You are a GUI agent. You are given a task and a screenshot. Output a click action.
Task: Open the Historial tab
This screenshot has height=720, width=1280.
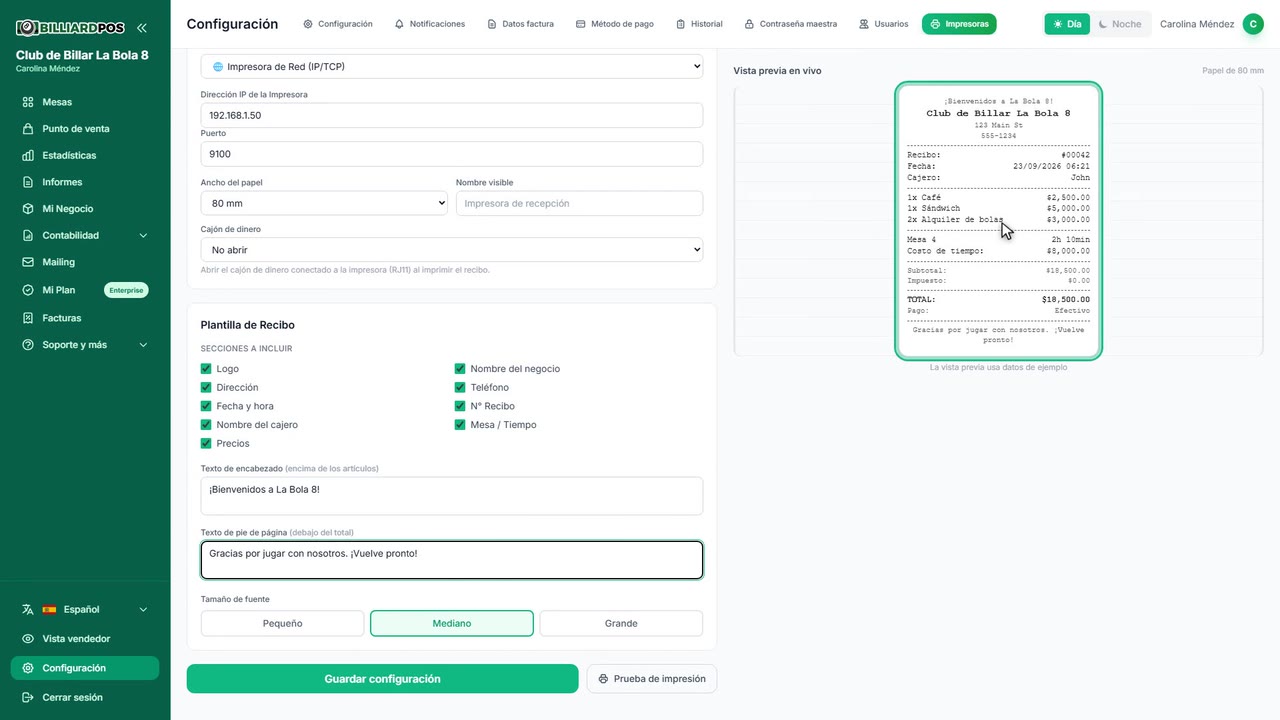[699, 24]
